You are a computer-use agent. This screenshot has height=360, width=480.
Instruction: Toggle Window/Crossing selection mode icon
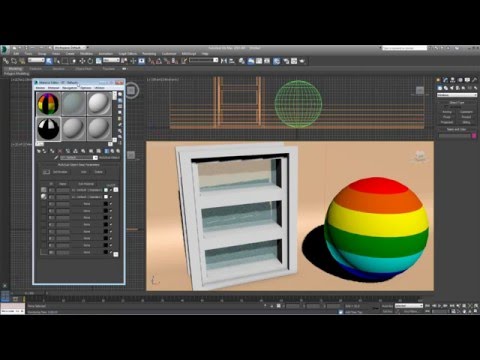pos(73,61)
